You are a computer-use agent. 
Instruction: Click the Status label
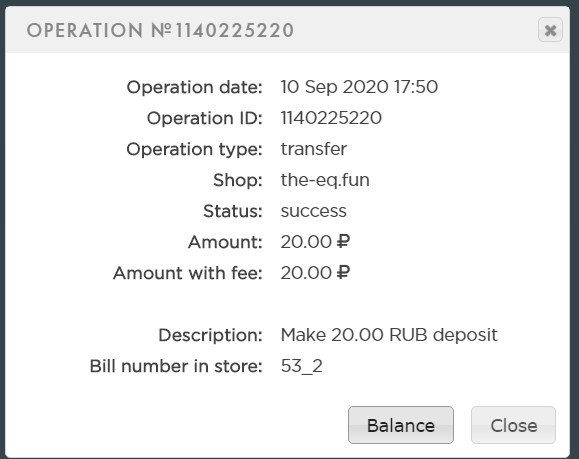(x=233, y=212)
